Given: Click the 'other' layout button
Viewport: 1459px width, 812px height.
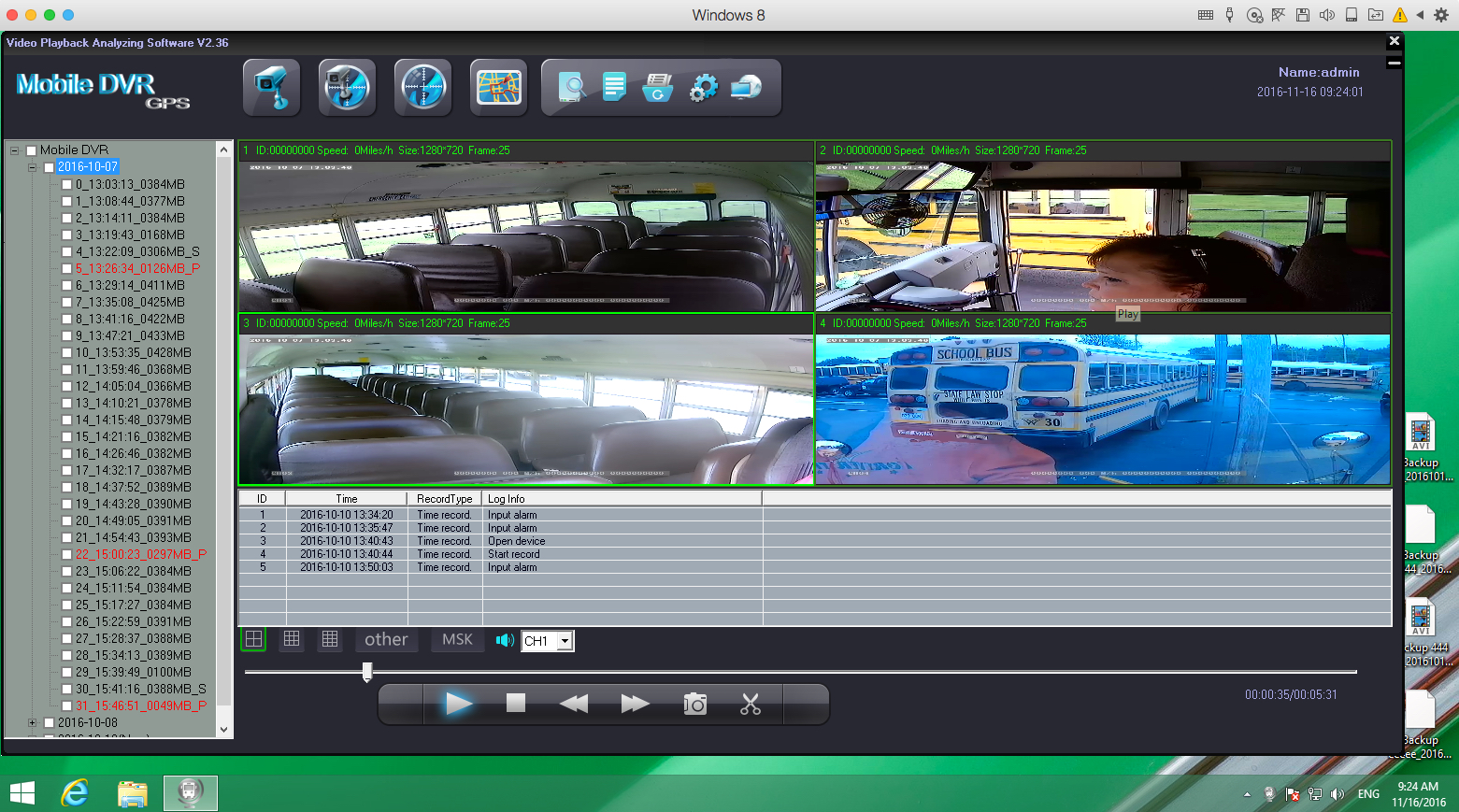Looking at the screenshot, I should [x=386, y=640].
